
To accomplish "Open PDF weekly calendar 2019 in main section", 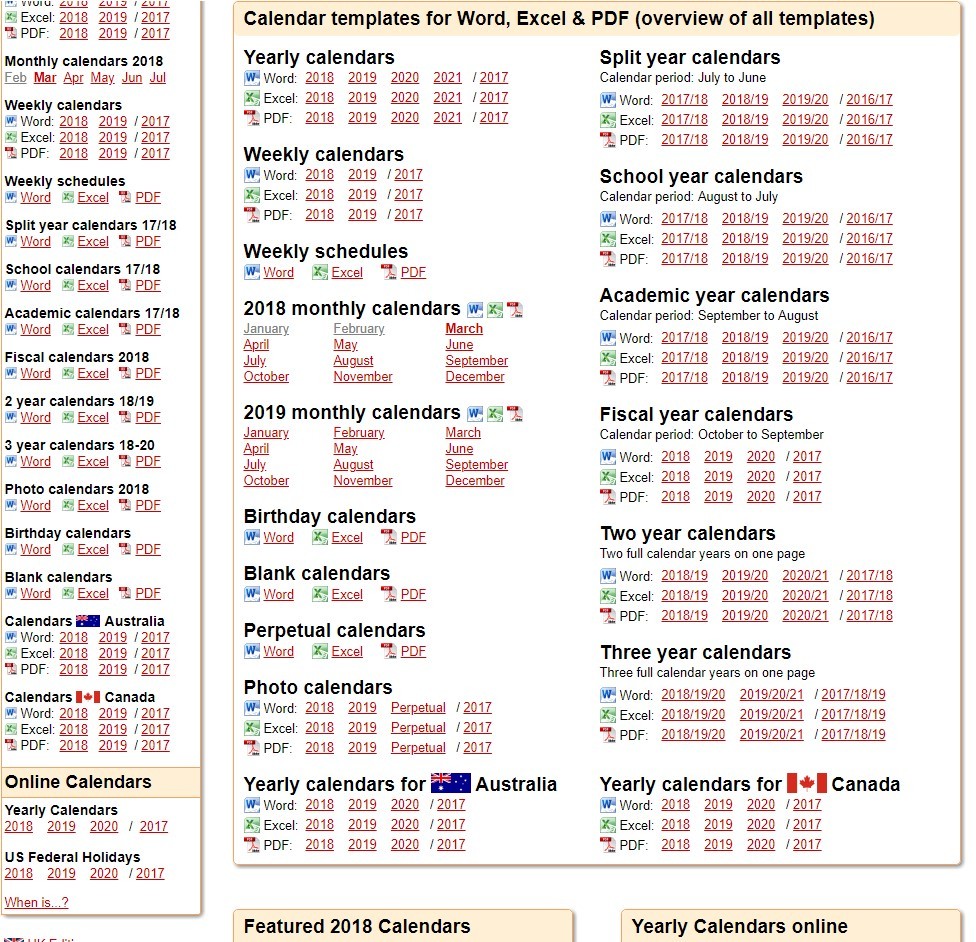I will coord(362,215).
